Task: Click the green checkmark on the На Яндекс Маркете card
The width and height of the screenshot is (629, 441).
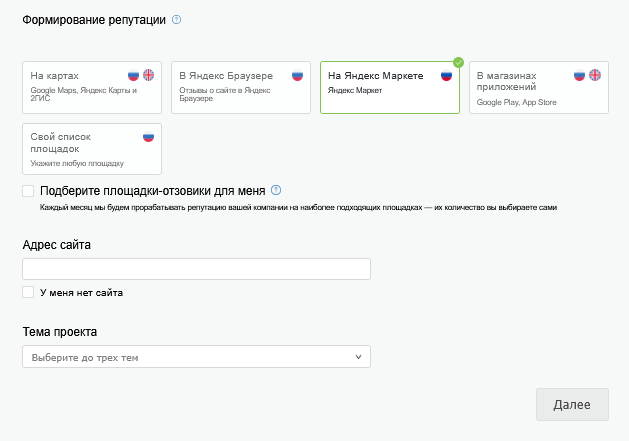Action: pyautogui.click(x=458, y=62)
